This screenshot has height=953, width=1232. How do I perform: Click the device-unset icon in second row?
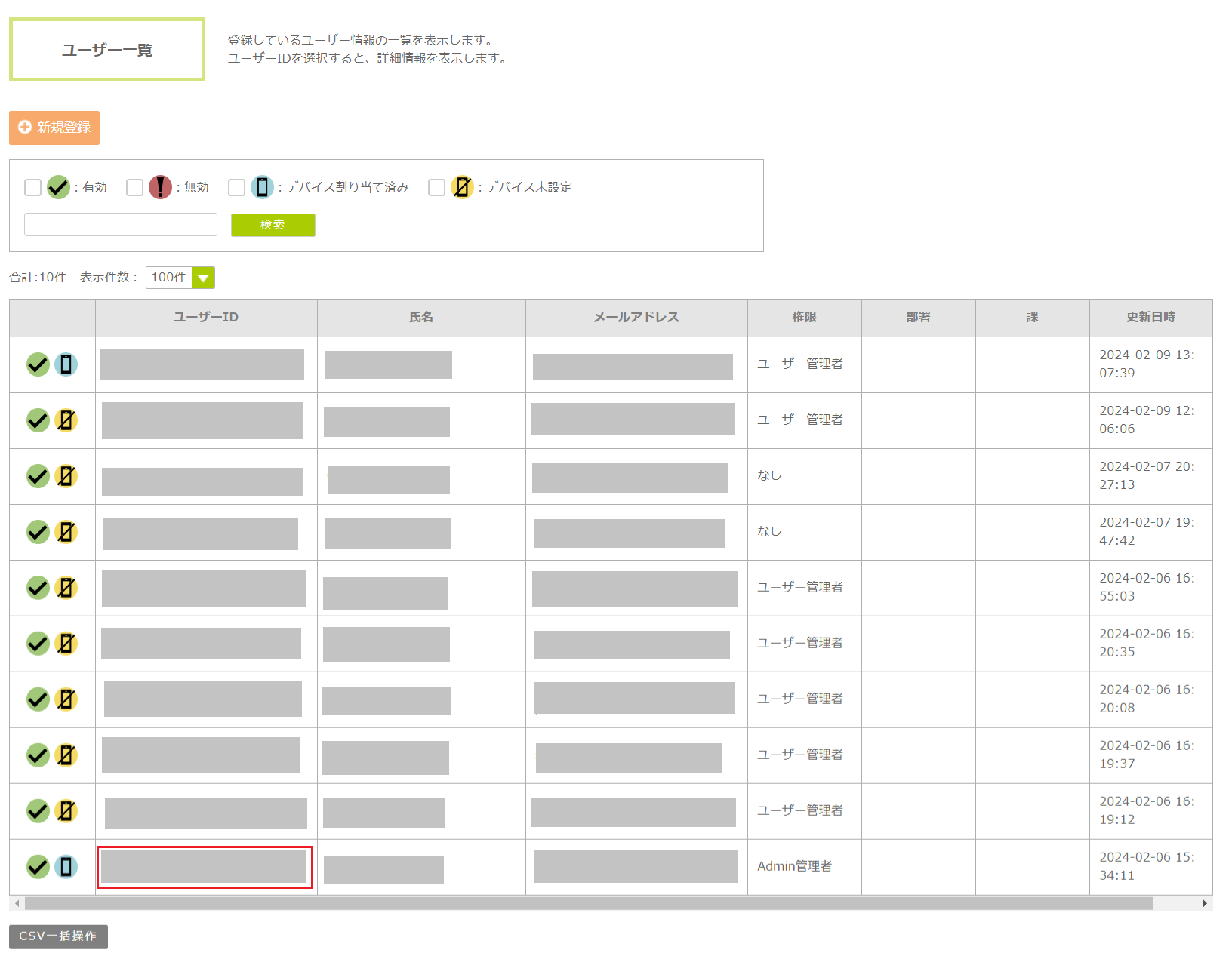point(66,420)
